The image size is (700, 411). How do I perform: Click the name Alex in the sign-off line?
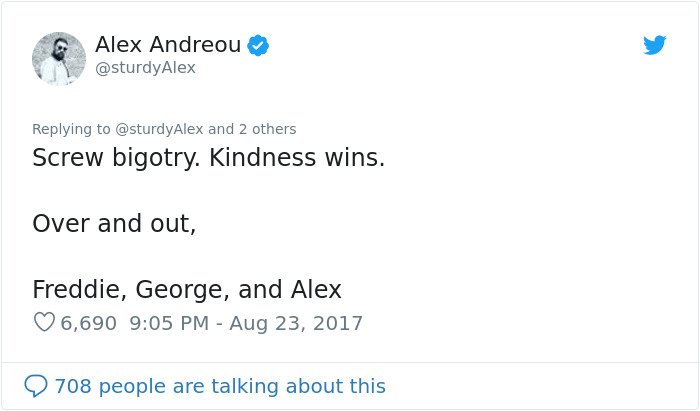(x=316, y=289)
